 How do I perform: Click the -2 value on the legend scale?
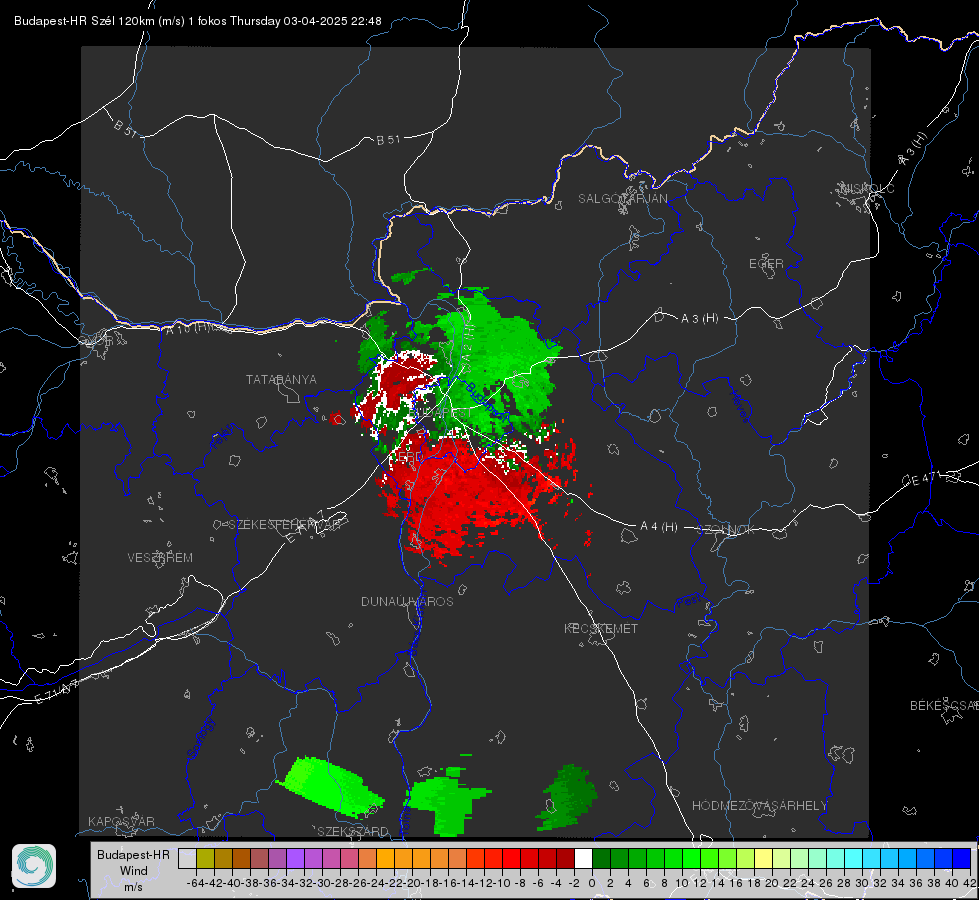[x=574, y=883]
